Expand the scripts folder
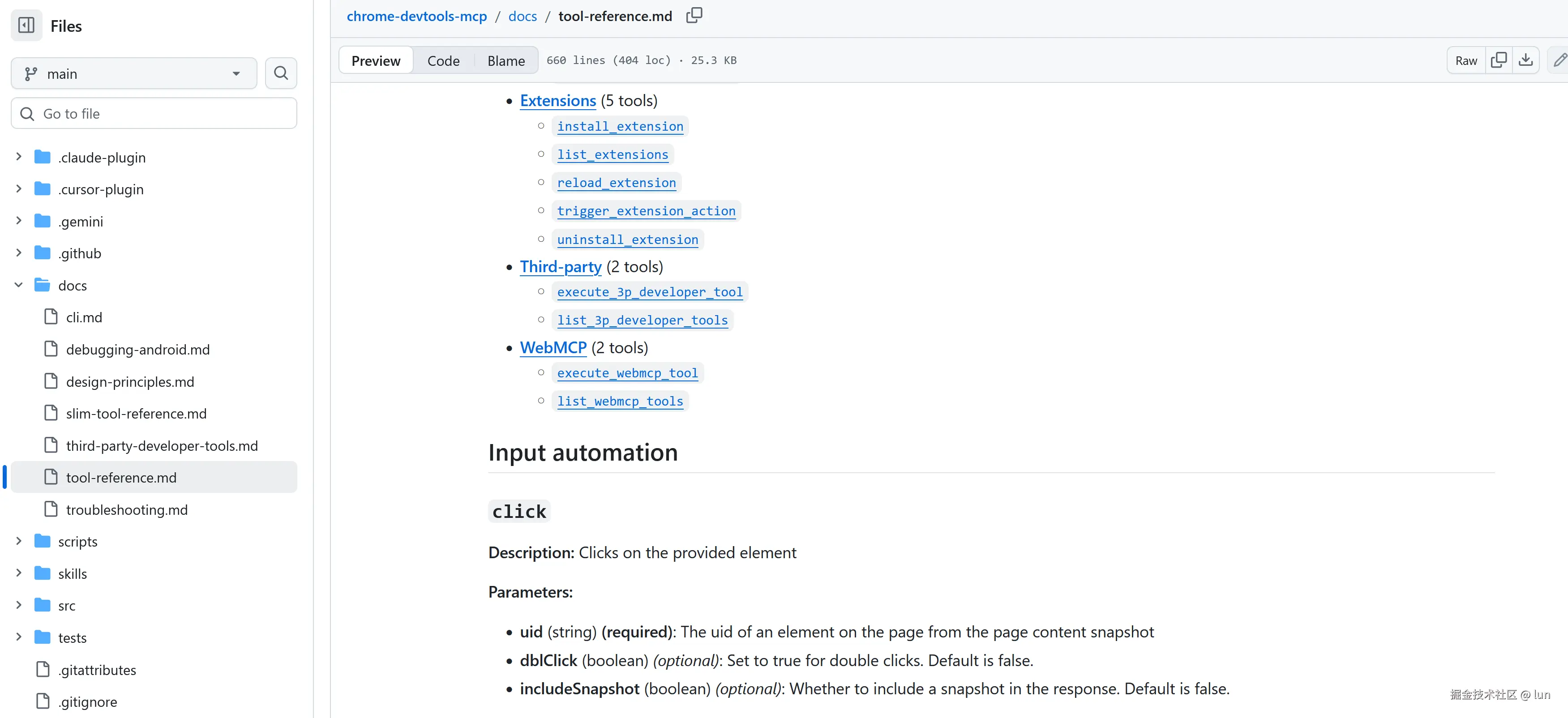This screenshot has height=718, width=1568. coord(19,541)
